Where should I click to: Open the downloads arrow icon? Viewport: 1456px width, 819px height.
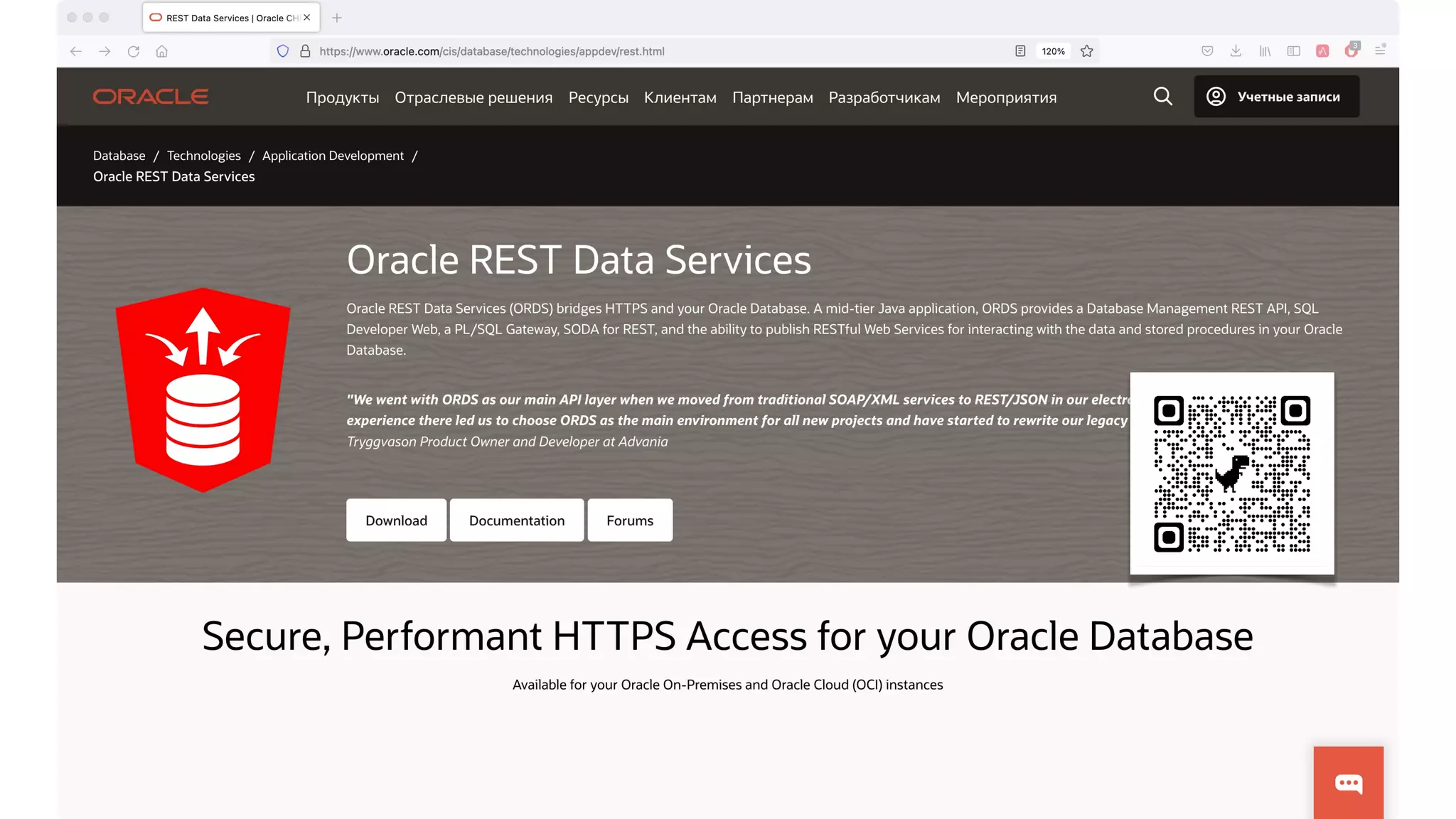pyautogui.click(x=1236, y=51)
